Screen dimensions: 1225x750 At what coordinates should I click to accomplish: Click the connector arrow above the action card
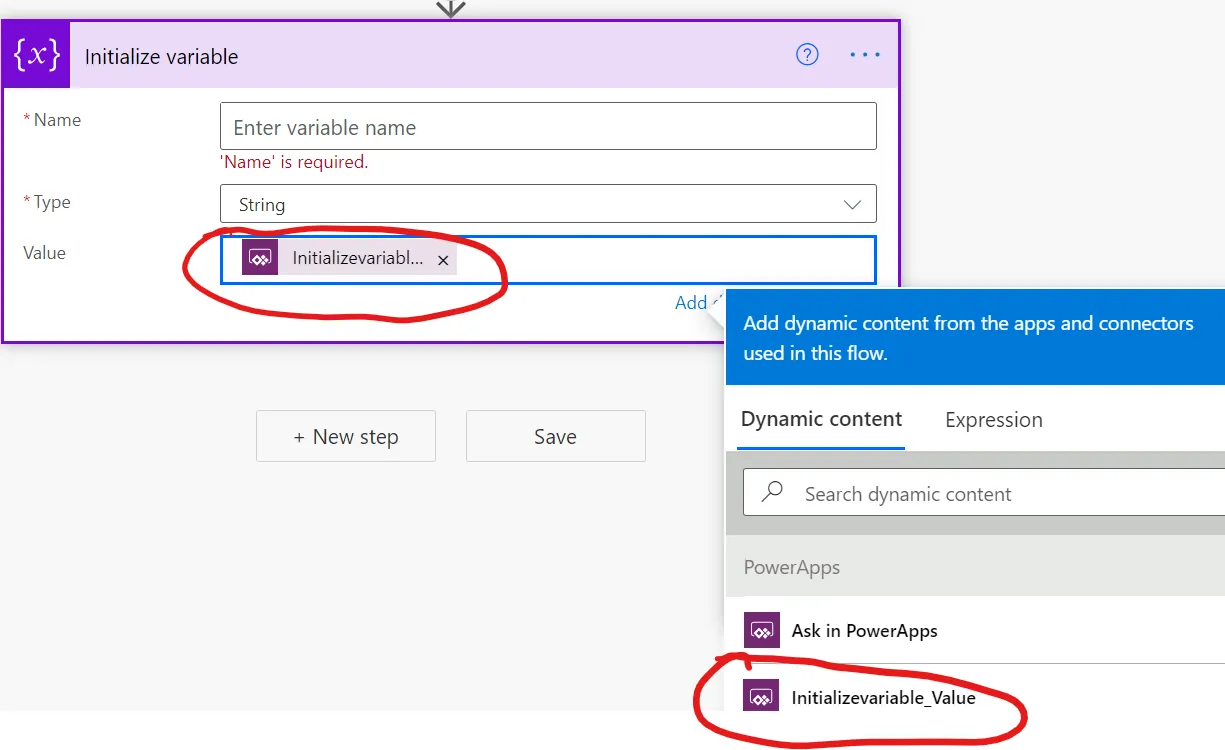451,9
